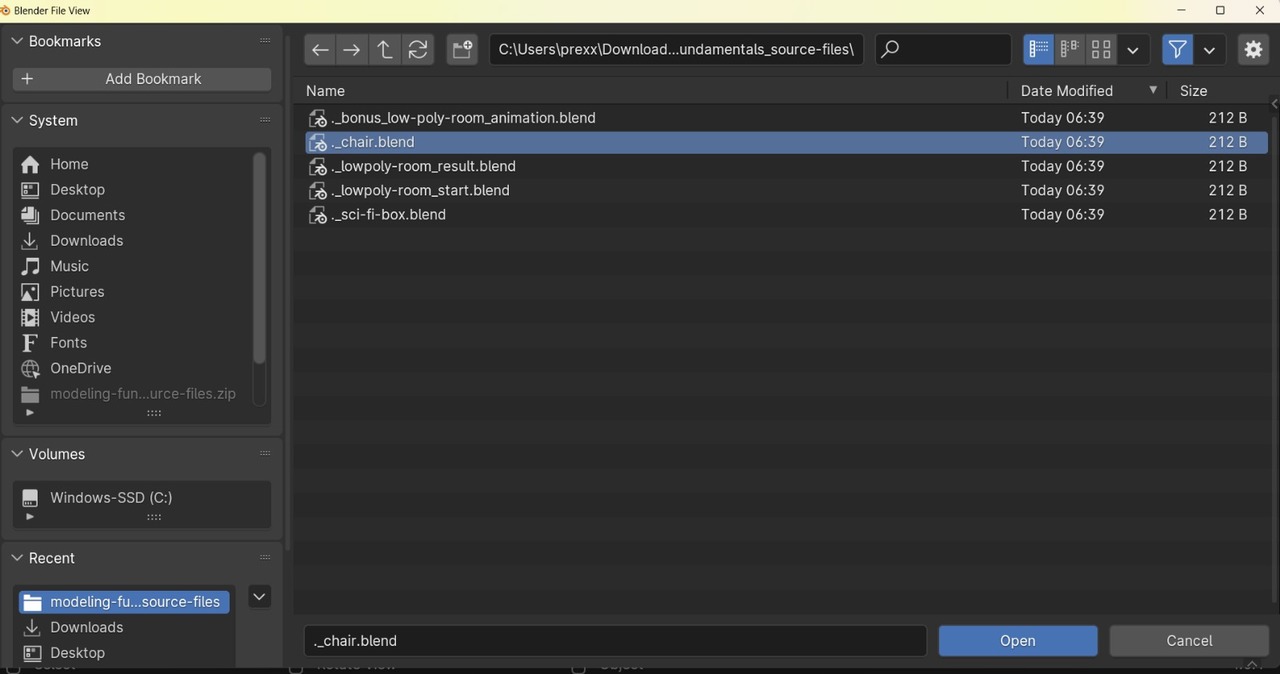Screen dimensions: 1280x674
Task: Toggle the options gear panel
Action: 1253,49
